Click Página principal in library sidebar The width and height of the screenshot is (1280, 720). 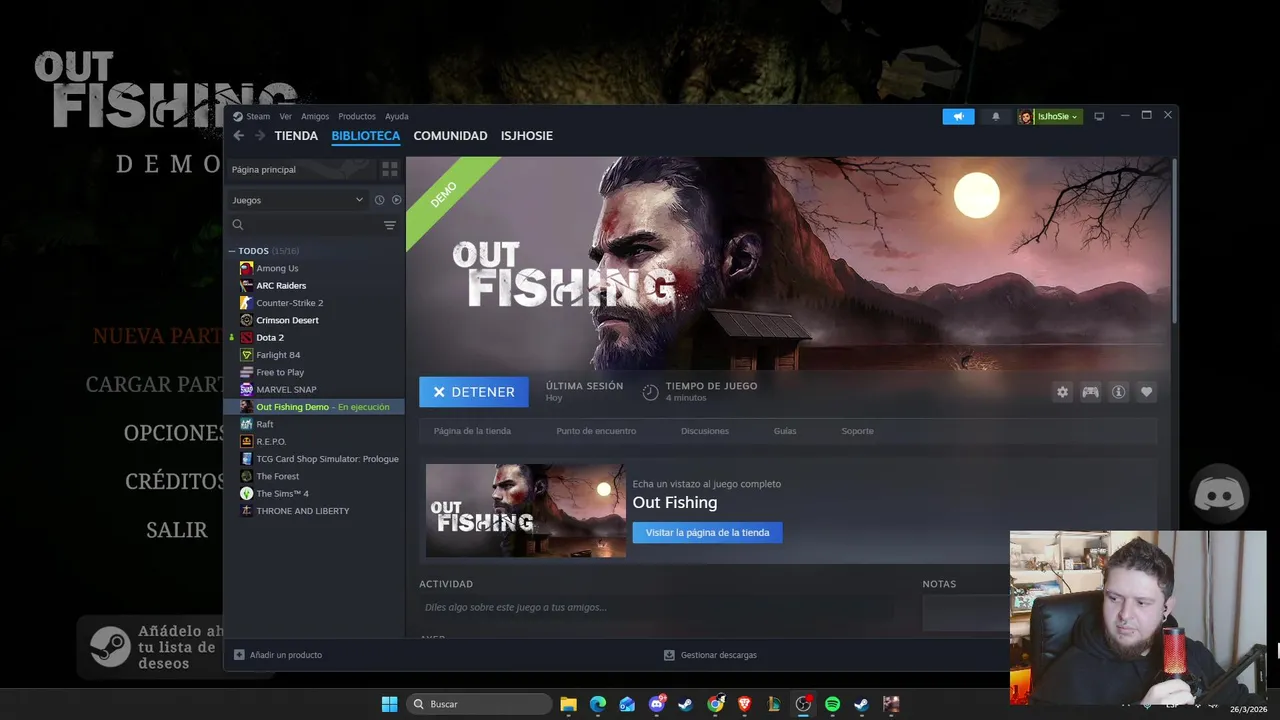pos(300,169)
